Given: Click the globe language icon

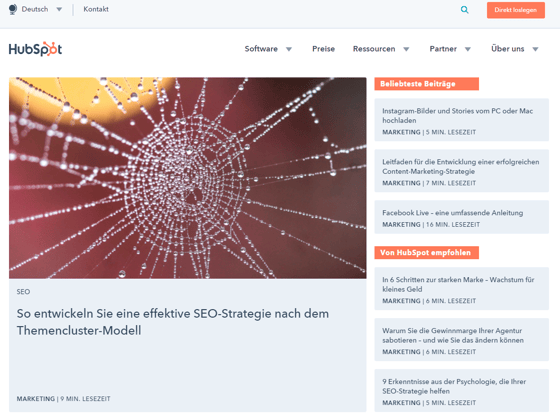Looking at the screenshot, I should tap(13, 9).
